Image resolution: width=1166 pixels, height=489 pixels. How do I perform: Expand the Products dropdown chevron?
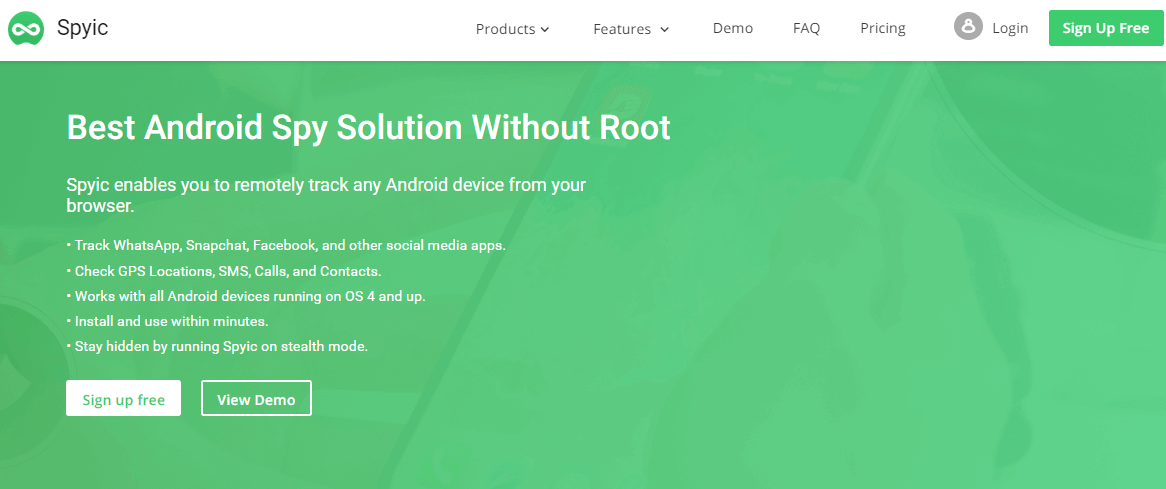click(545, 30)
